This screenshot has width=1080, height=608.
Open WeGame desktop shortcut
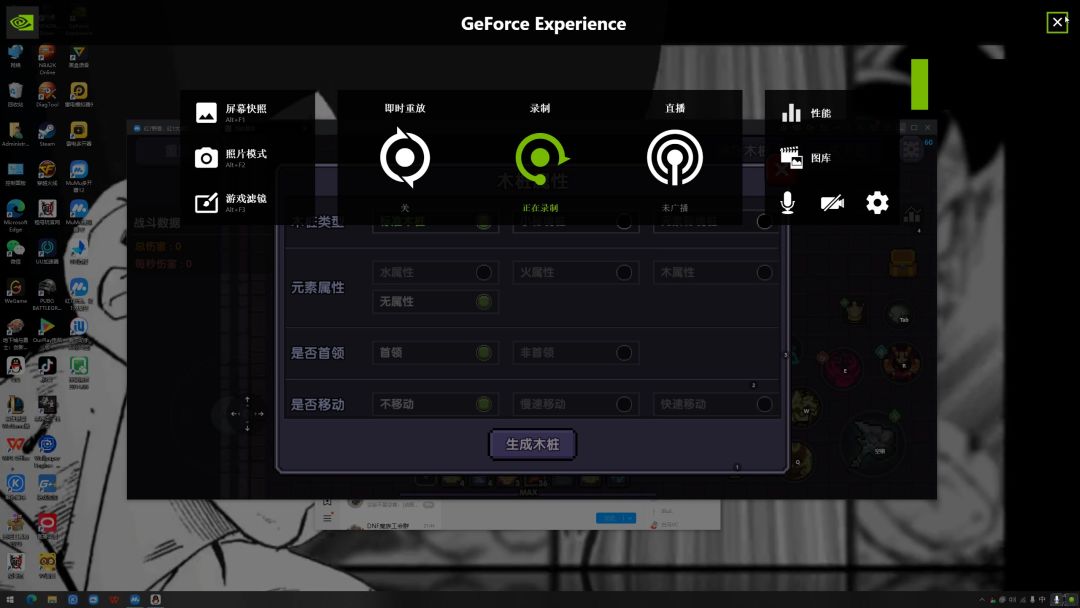pos(15,291)
